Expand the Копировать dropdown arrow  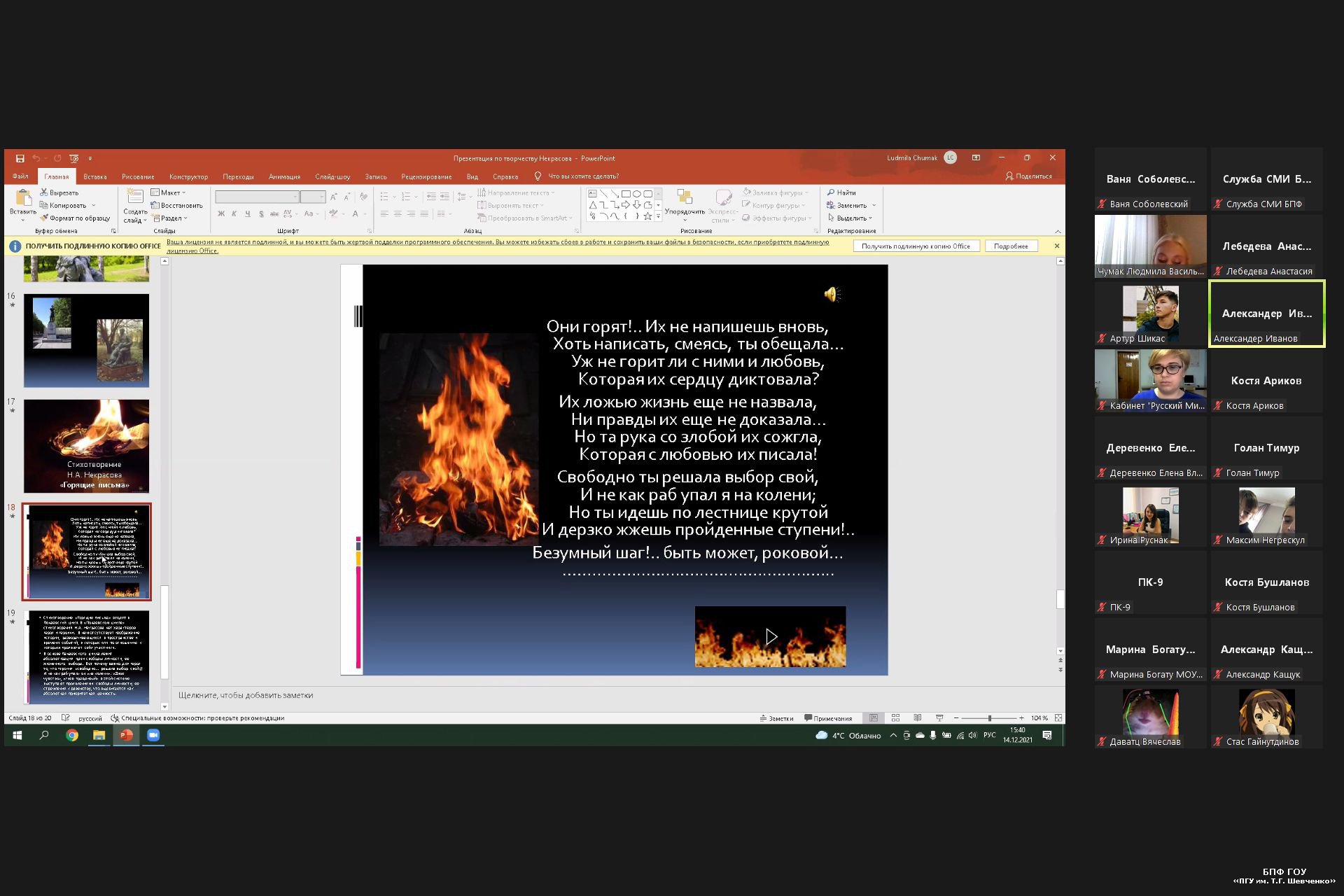(93, 205)
